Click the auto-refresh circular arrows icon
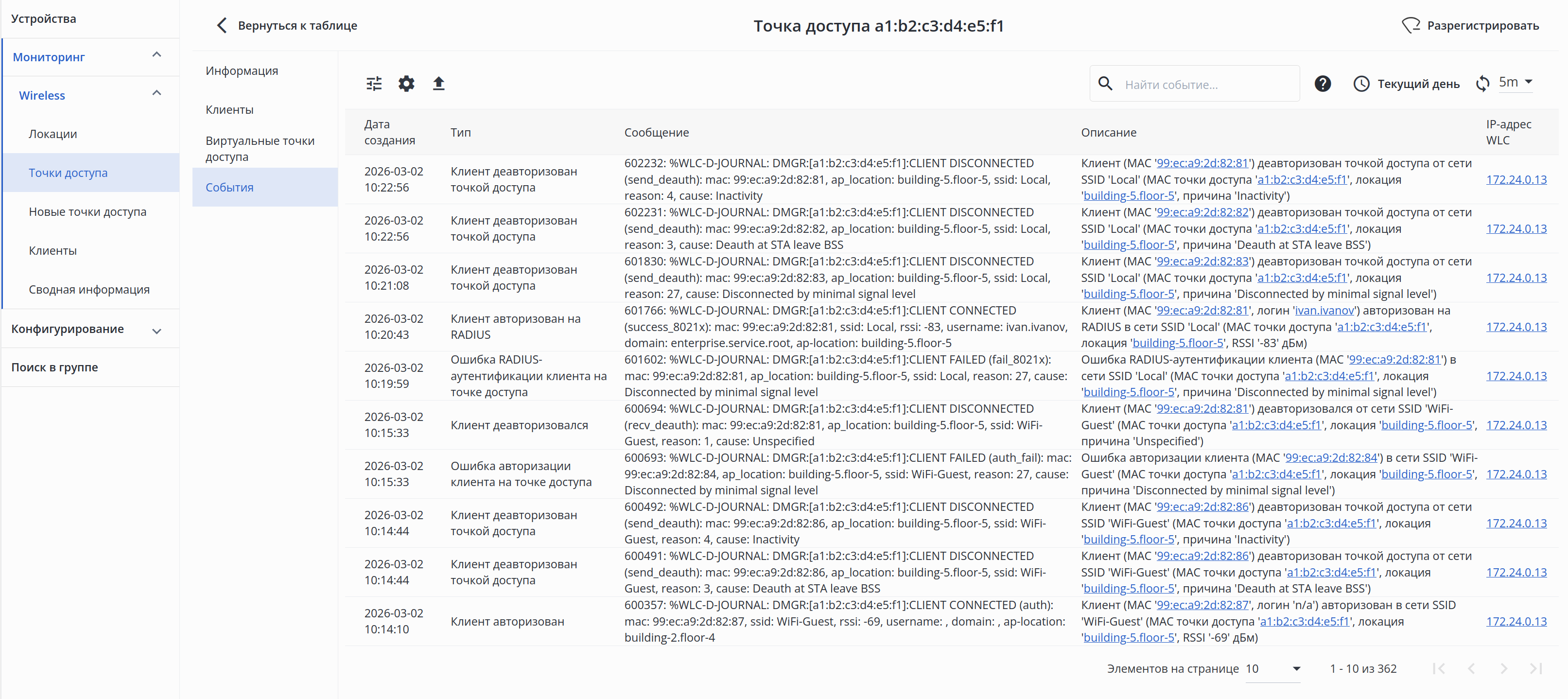The height and width of the screenshot is (699, 1568). (1482, 84)
